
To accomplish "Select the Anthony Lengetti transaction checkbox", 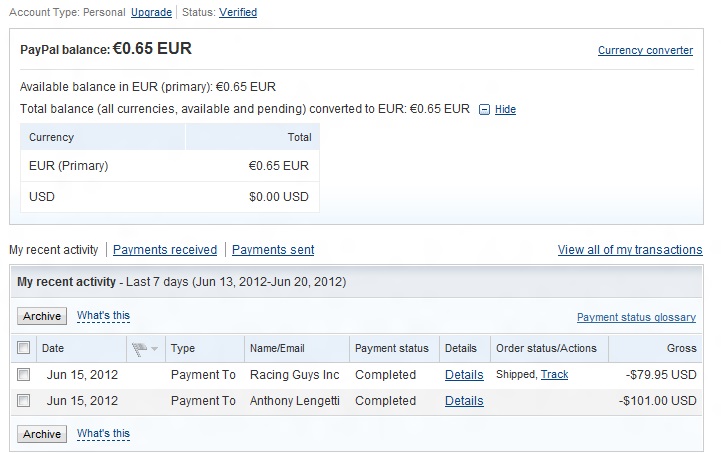I will (24, 401).
